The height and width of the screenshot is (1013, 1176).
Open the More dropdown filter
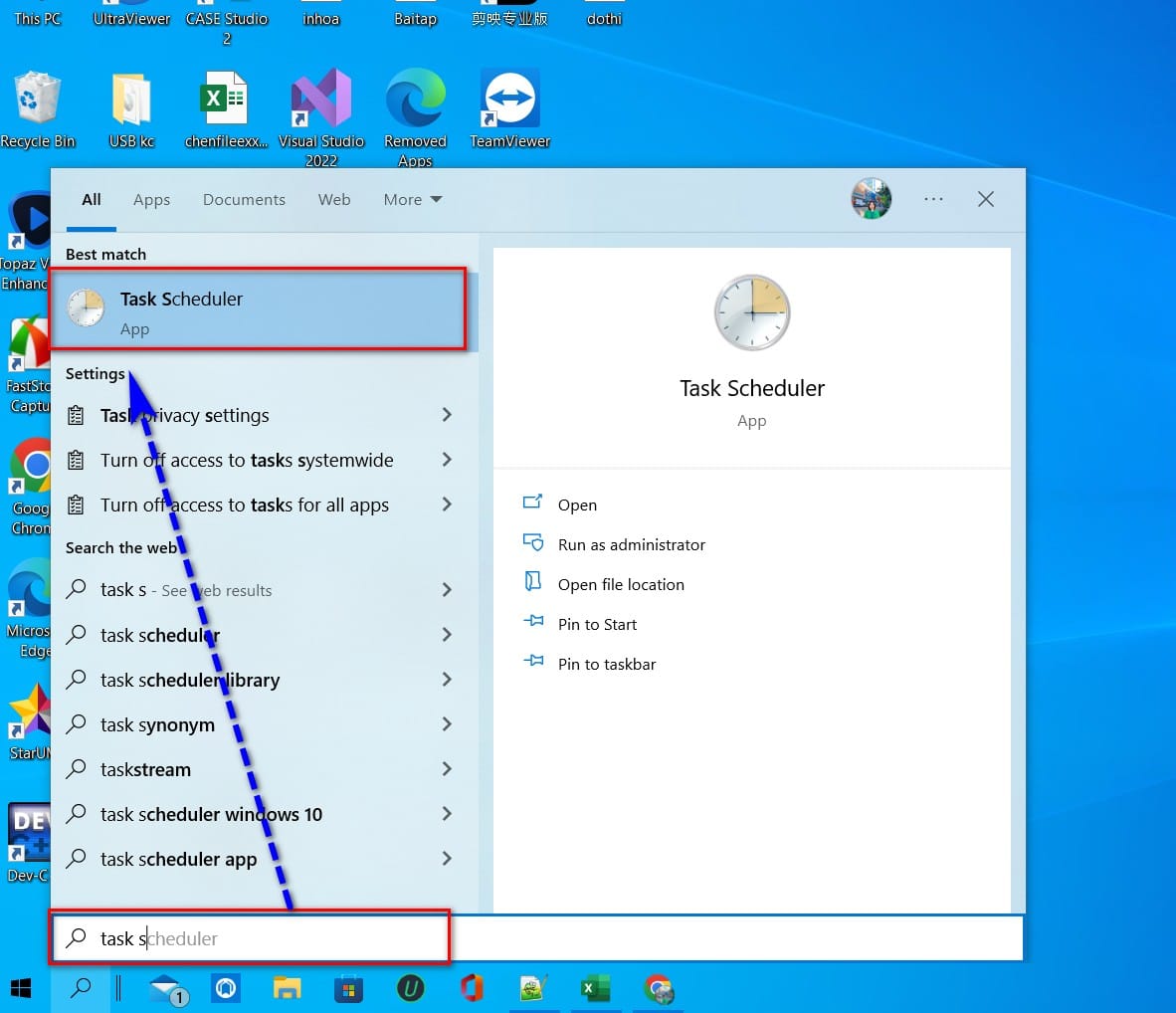click(413, 200)
